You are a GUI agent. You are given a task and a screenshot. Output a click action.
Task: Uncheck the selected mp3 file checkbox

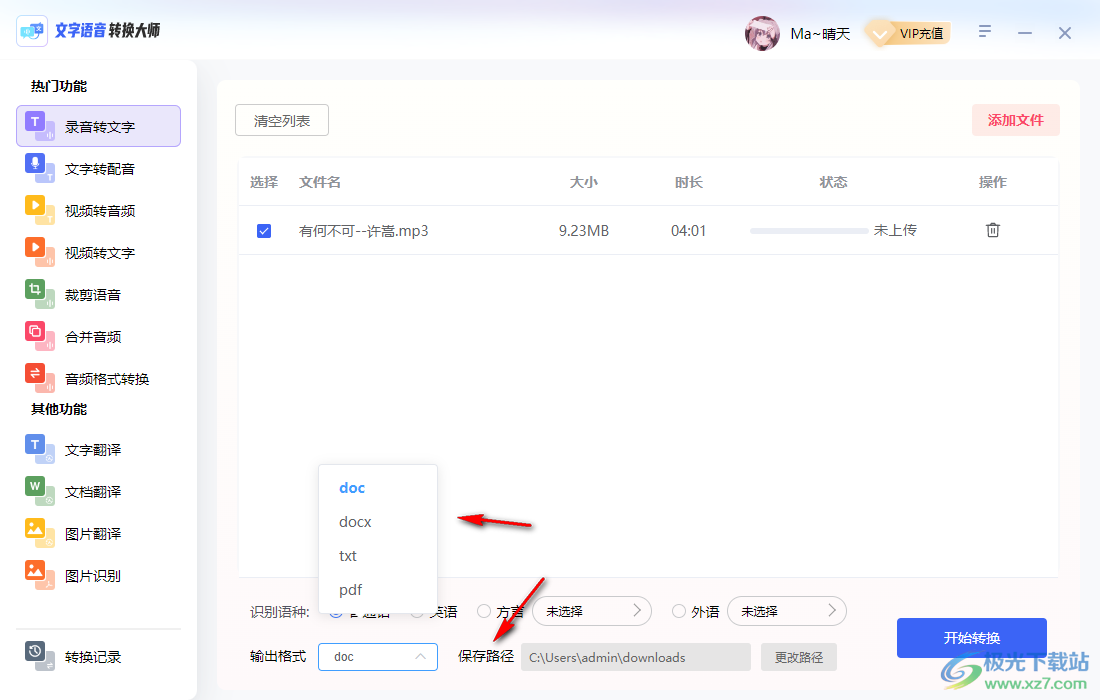point(263,230)
